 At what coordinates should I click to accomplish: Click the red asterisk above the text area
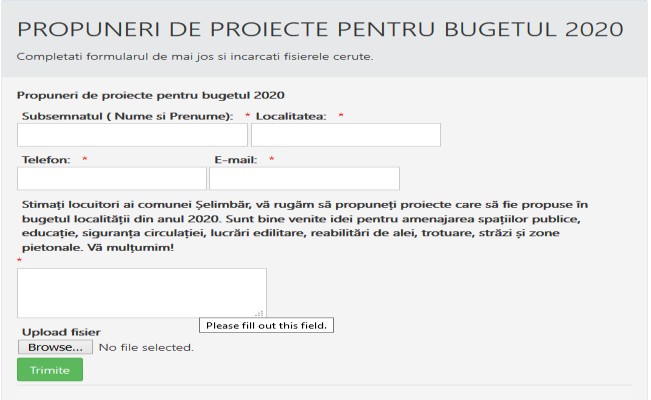pyautogui.click(x=20, y=260)
